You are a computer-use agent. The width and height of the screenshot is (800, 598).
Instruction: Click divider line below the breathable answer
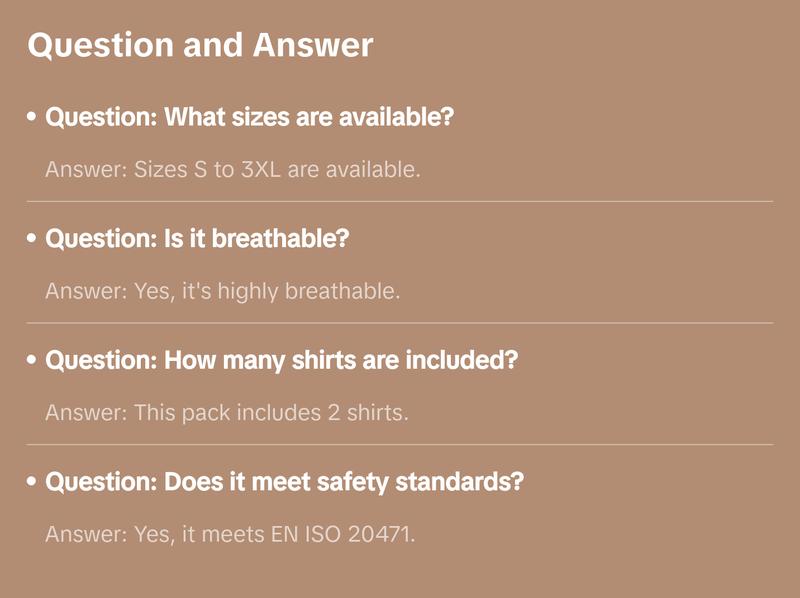(x=400, y=323)
